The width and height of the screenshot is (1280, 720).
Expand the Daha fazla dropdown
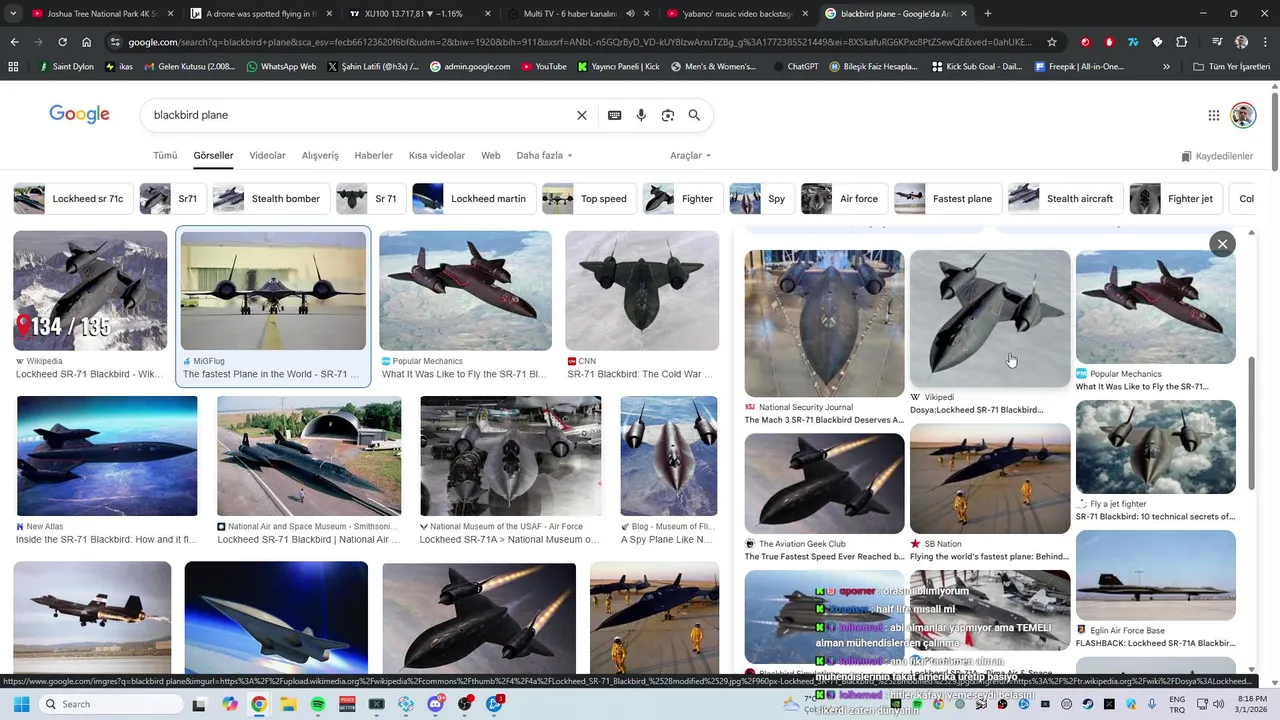pos(544,155)
